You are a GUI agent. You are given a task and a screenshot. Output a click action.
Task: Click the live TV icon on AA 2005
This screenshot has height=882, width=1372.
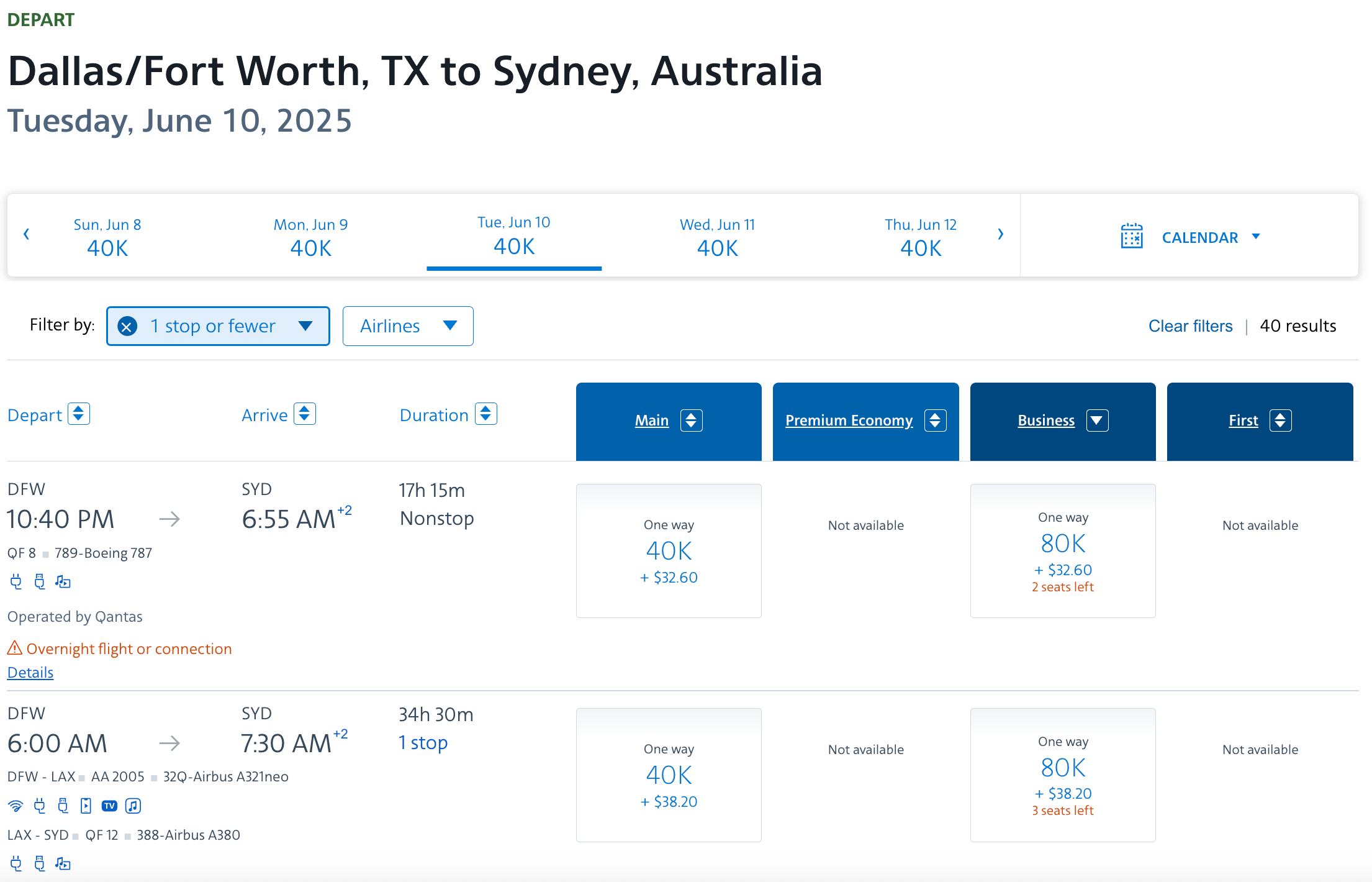[109, 806]
